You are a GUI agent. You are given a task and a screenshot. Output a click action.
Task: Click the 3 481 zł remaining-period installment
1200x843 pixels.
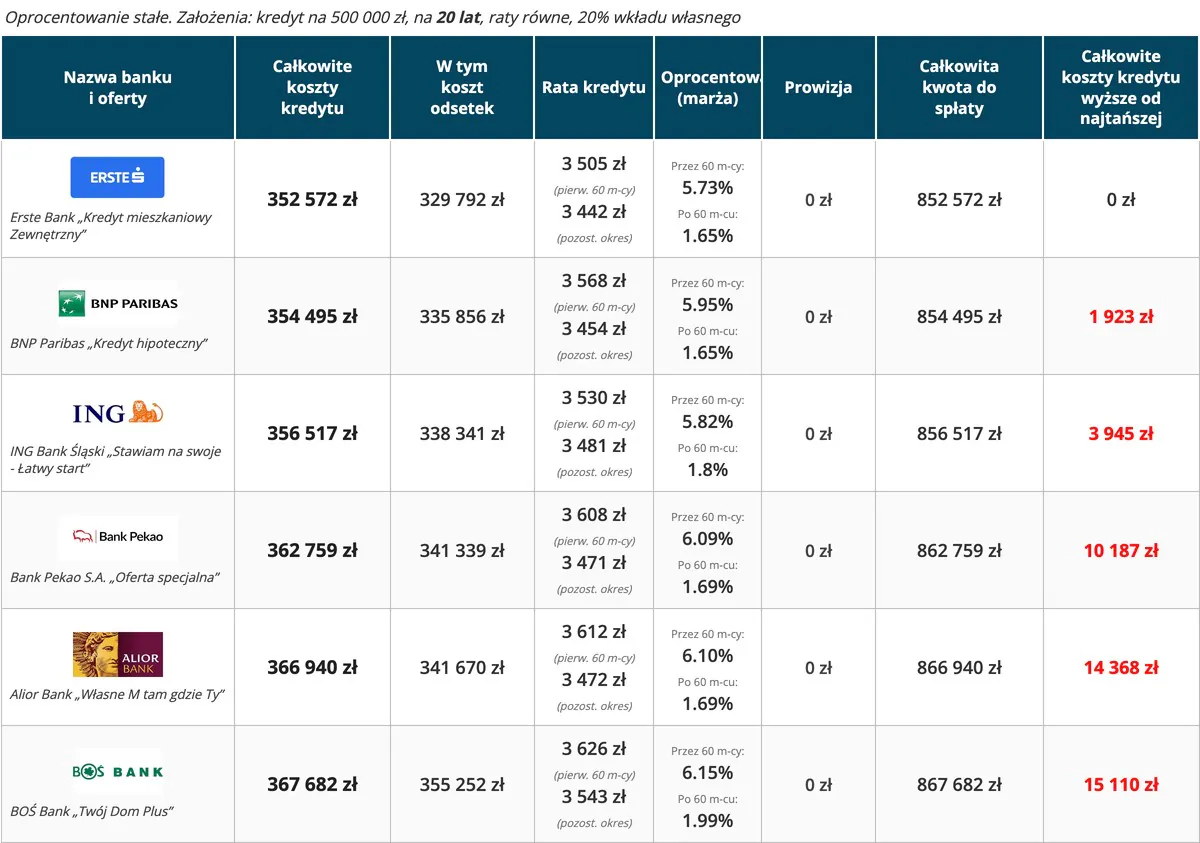coord(594,446)
